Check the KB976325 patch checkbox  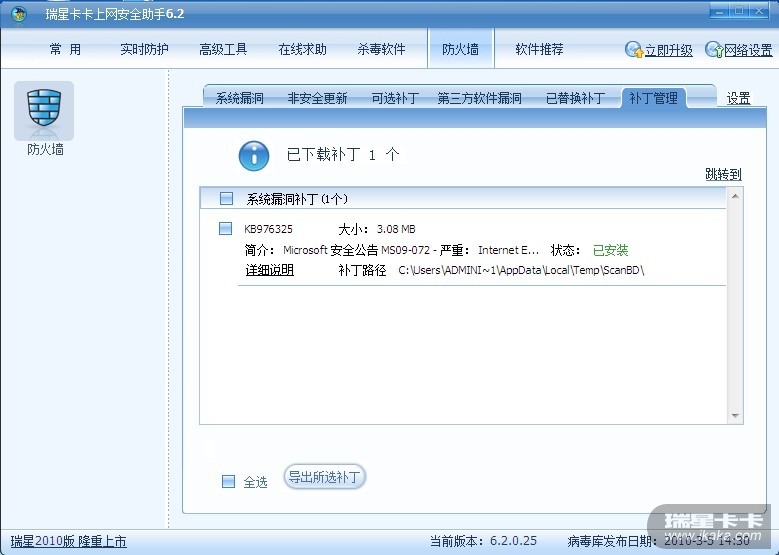[x=225, y=229]
